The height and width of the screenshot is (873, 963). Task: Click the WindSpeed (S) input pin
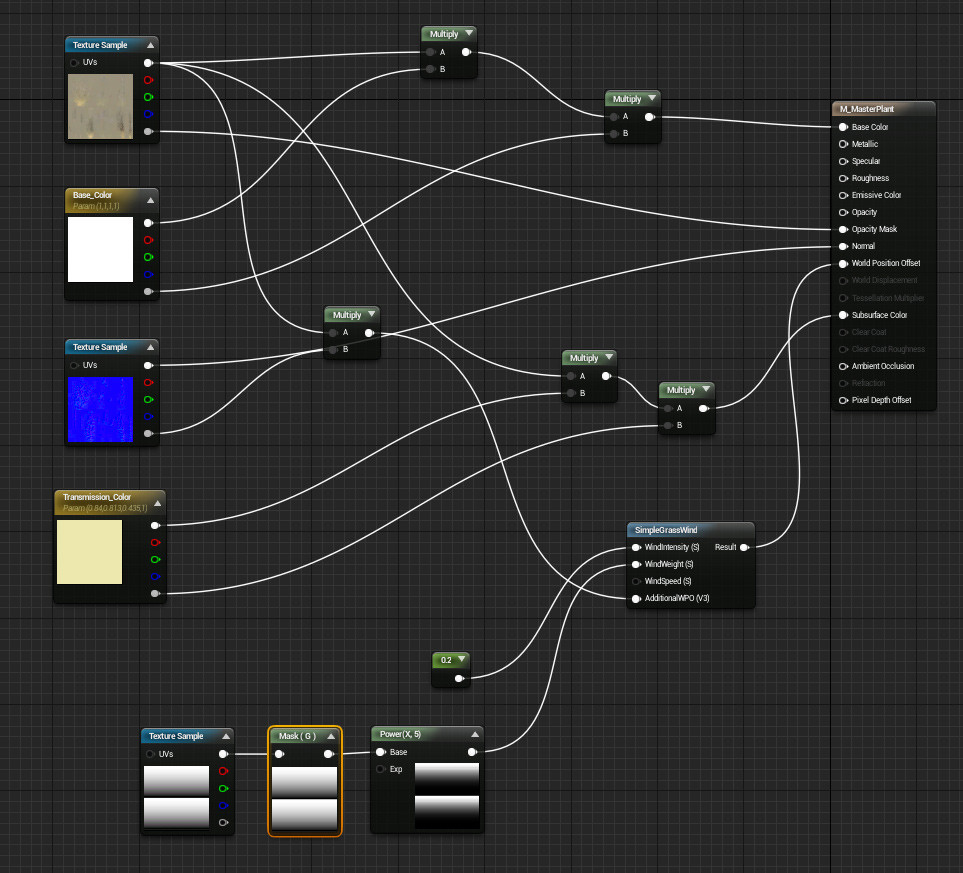click(x=636, y=581)
